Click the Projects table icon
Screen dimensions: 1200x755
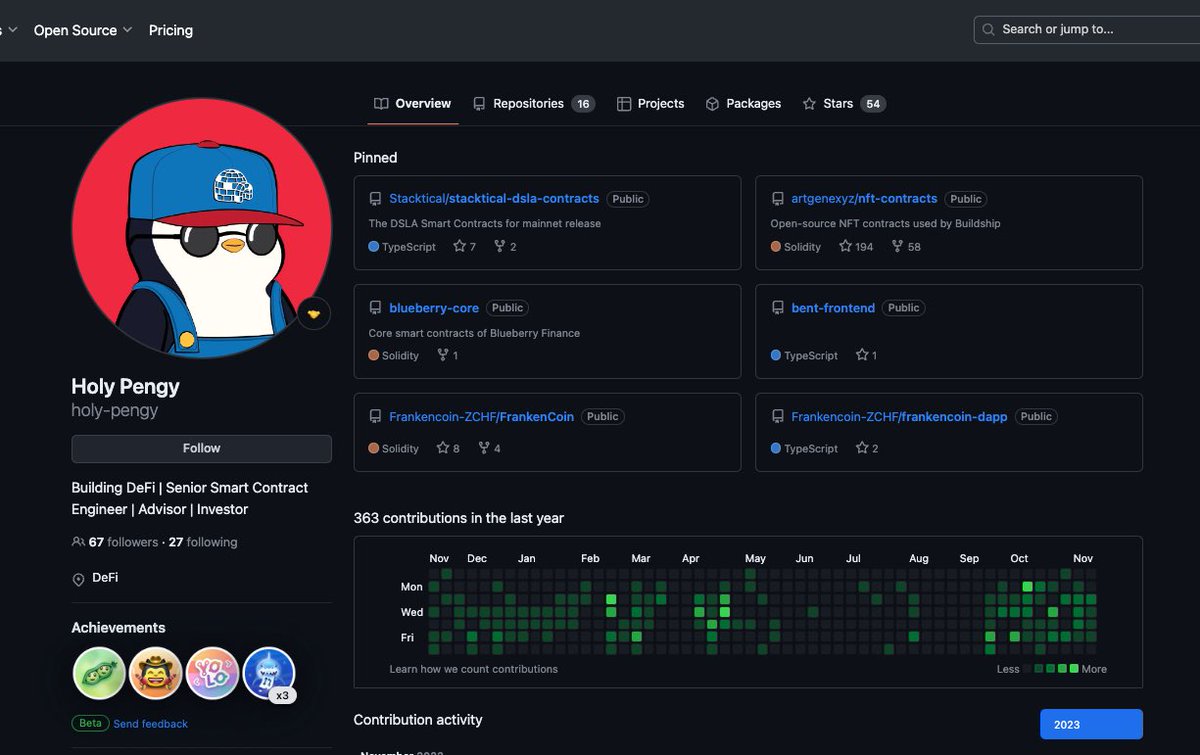click(624, 104)
